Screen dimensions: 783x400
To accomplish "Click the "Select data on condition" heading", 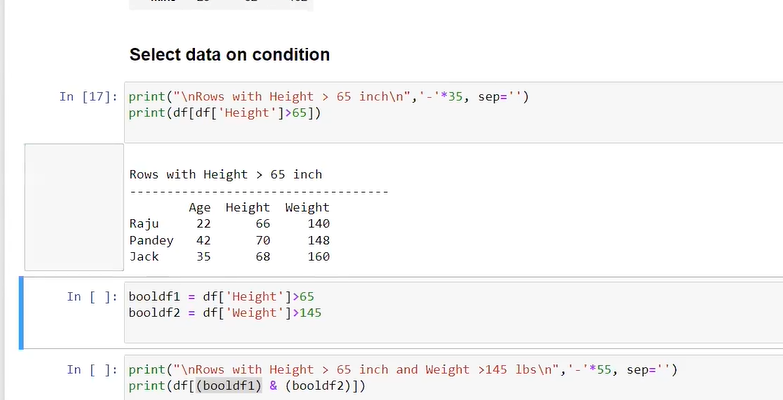I will pyautogui.click(x=229, y=54).
